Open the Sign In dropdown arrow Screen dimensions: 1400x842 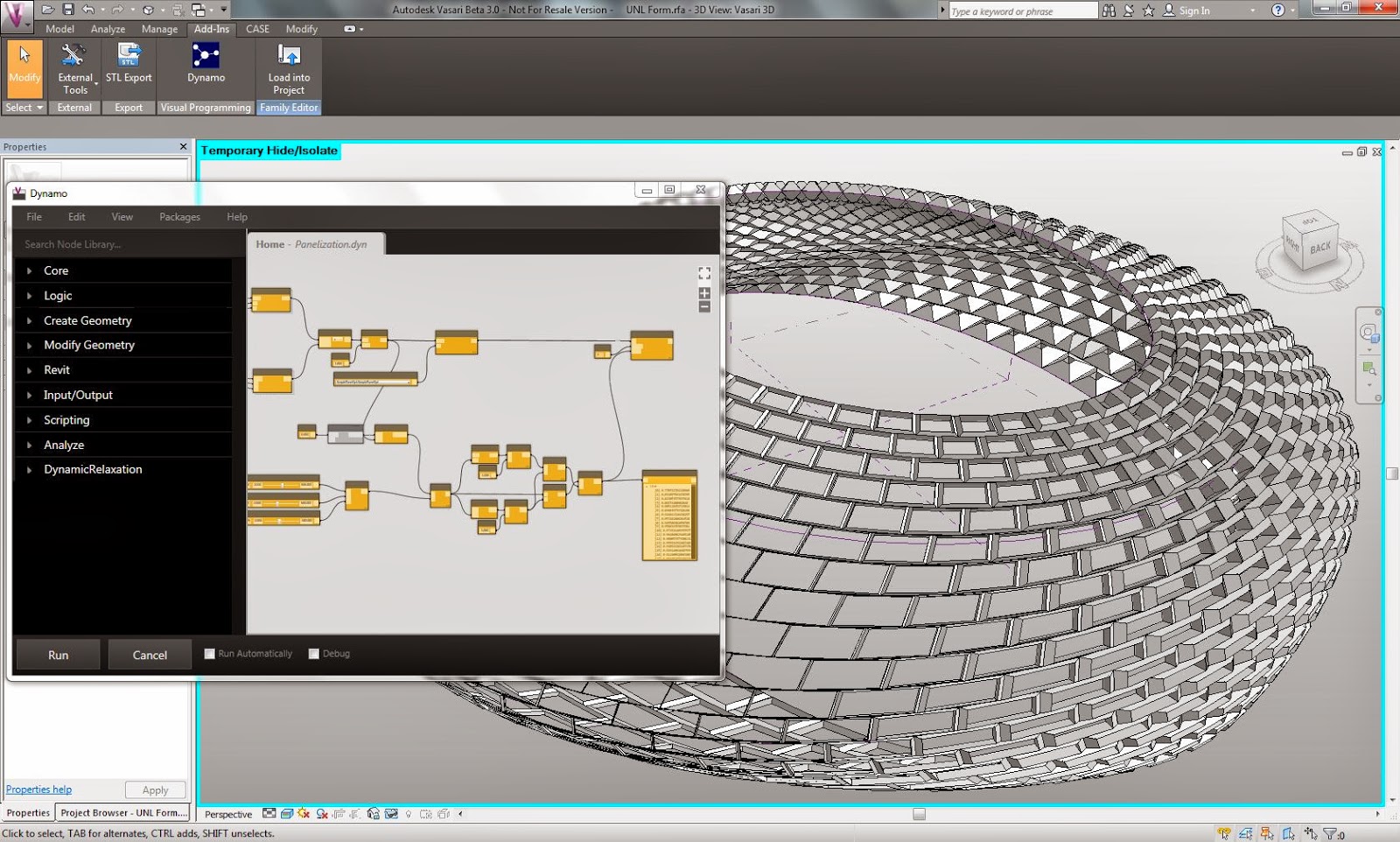1252,11
